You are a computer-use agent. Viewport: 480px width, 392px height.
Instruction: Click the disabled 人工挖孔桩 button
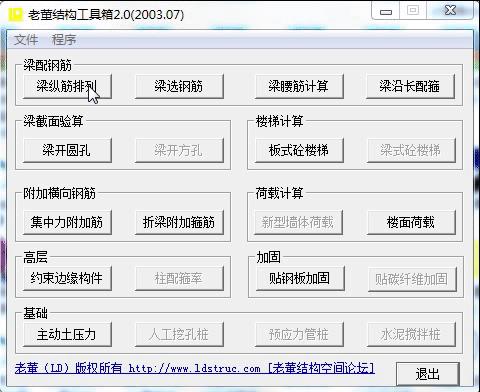[179, 334]
